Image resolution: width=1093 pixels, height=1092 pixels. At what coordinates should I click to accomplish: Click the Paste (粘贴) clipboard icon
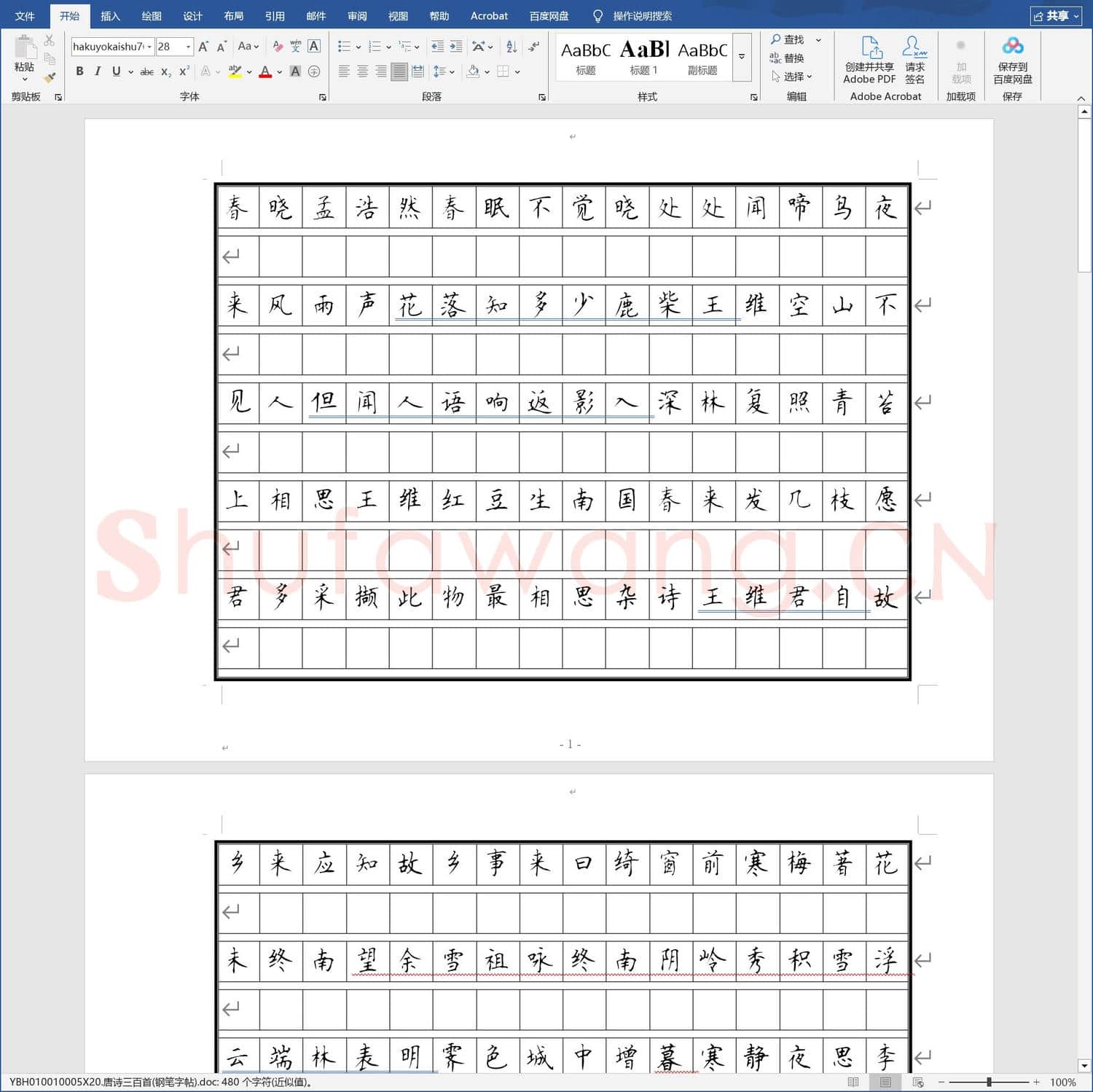click(x=24, y=47)
